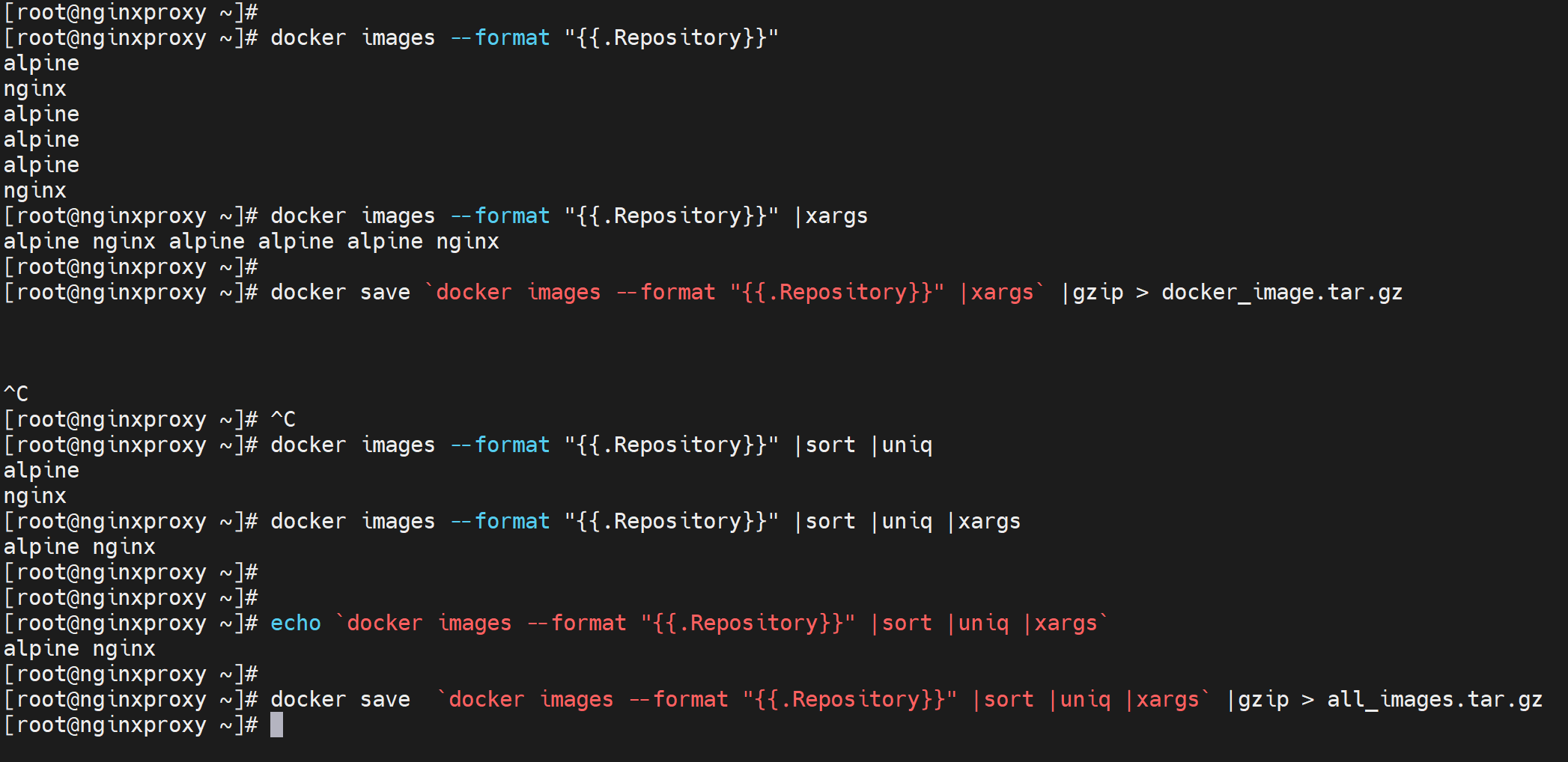This screenshot has width=1568, height=762.
Task: Click the red sort word in the echo command
Action: (x=907, y=623)
